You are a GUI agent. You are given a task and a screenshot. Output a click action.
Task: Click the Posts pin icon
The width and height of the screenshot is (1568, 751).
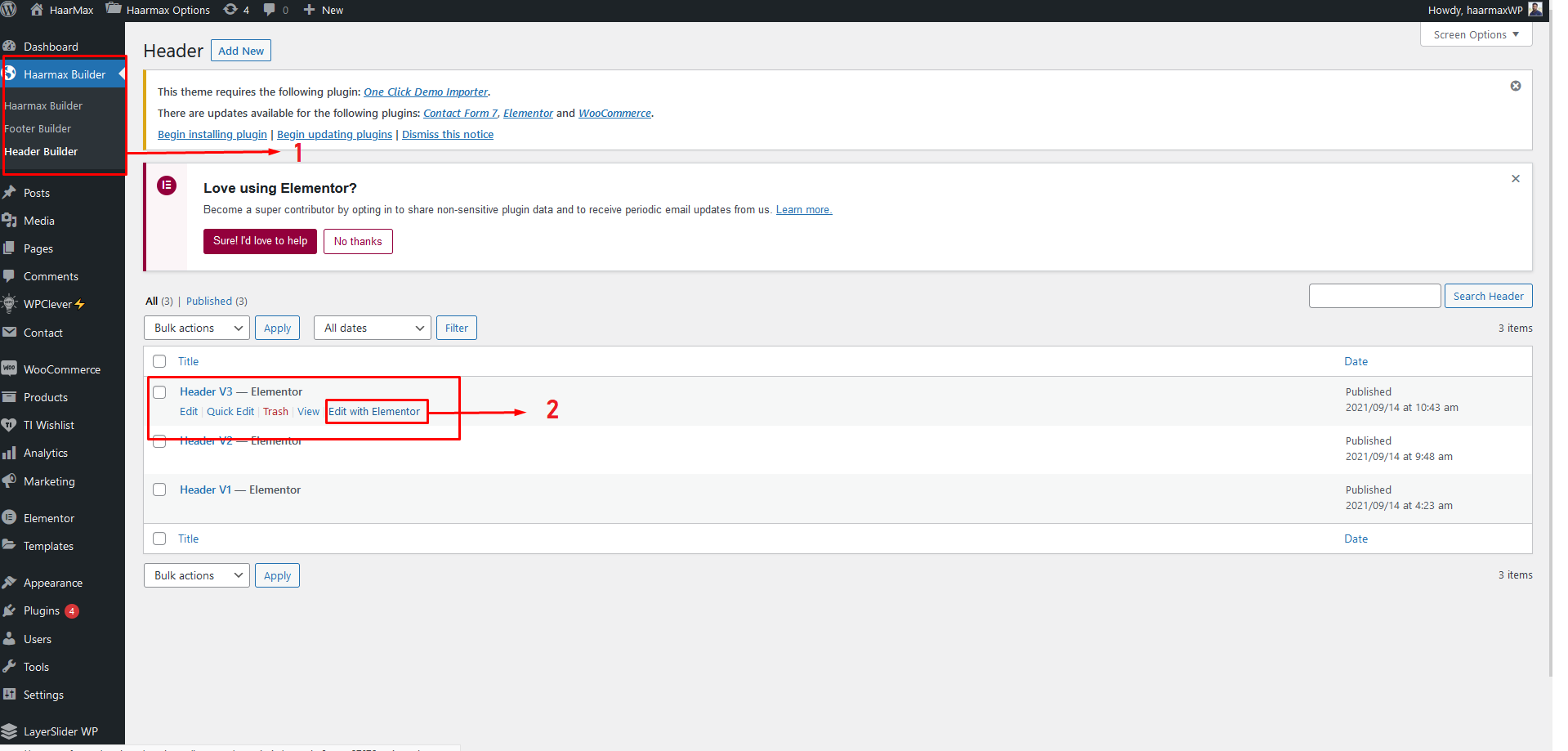click(10, 193)
